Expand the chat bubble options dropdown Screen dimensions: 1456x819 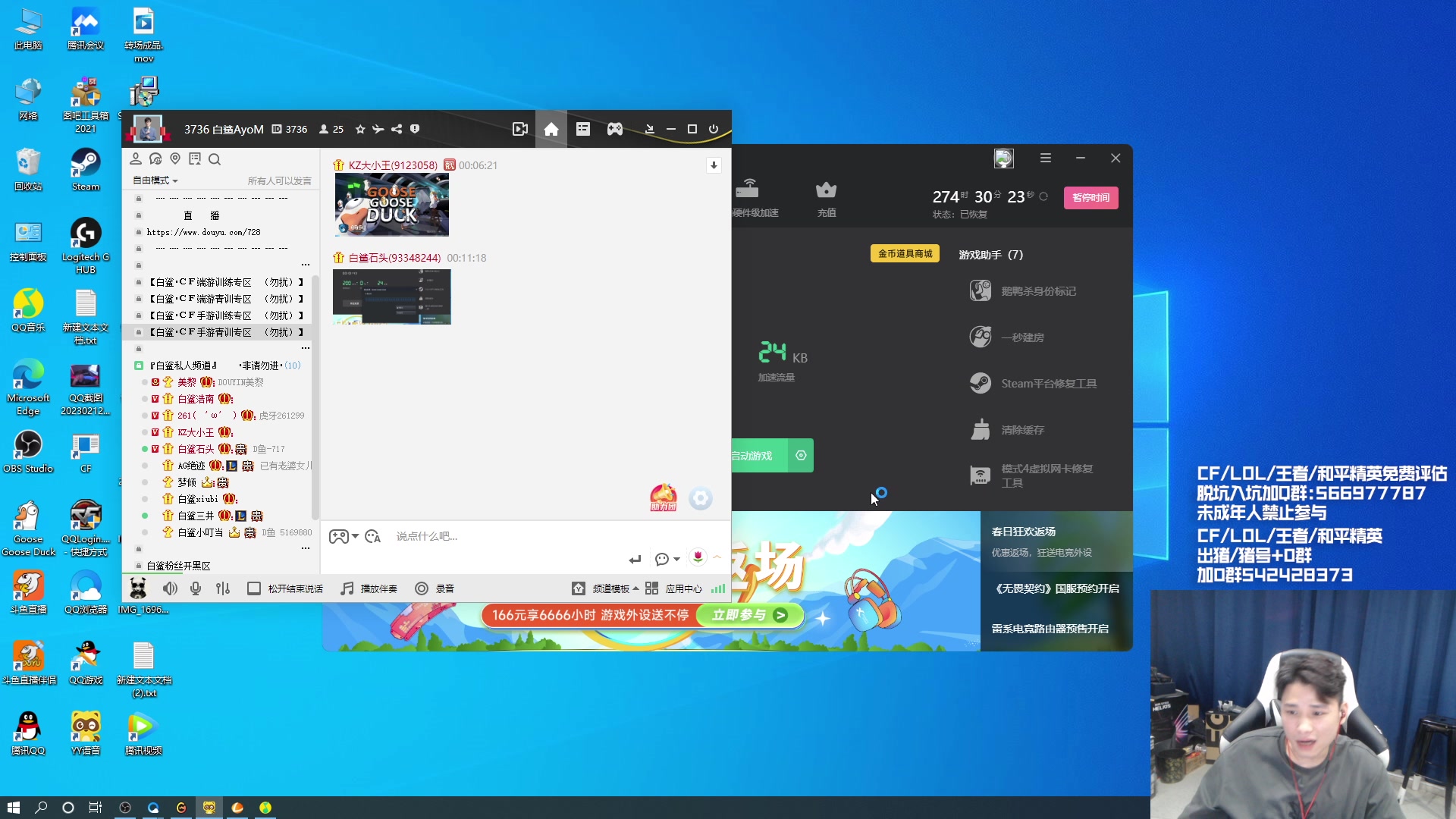tap(667, 560)
